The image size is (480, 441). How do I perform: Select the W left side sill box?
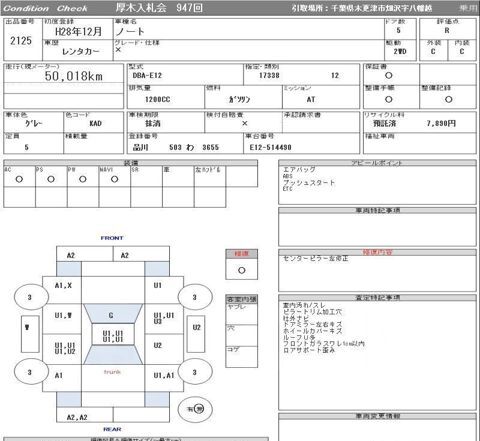click(x=30, y=334)
